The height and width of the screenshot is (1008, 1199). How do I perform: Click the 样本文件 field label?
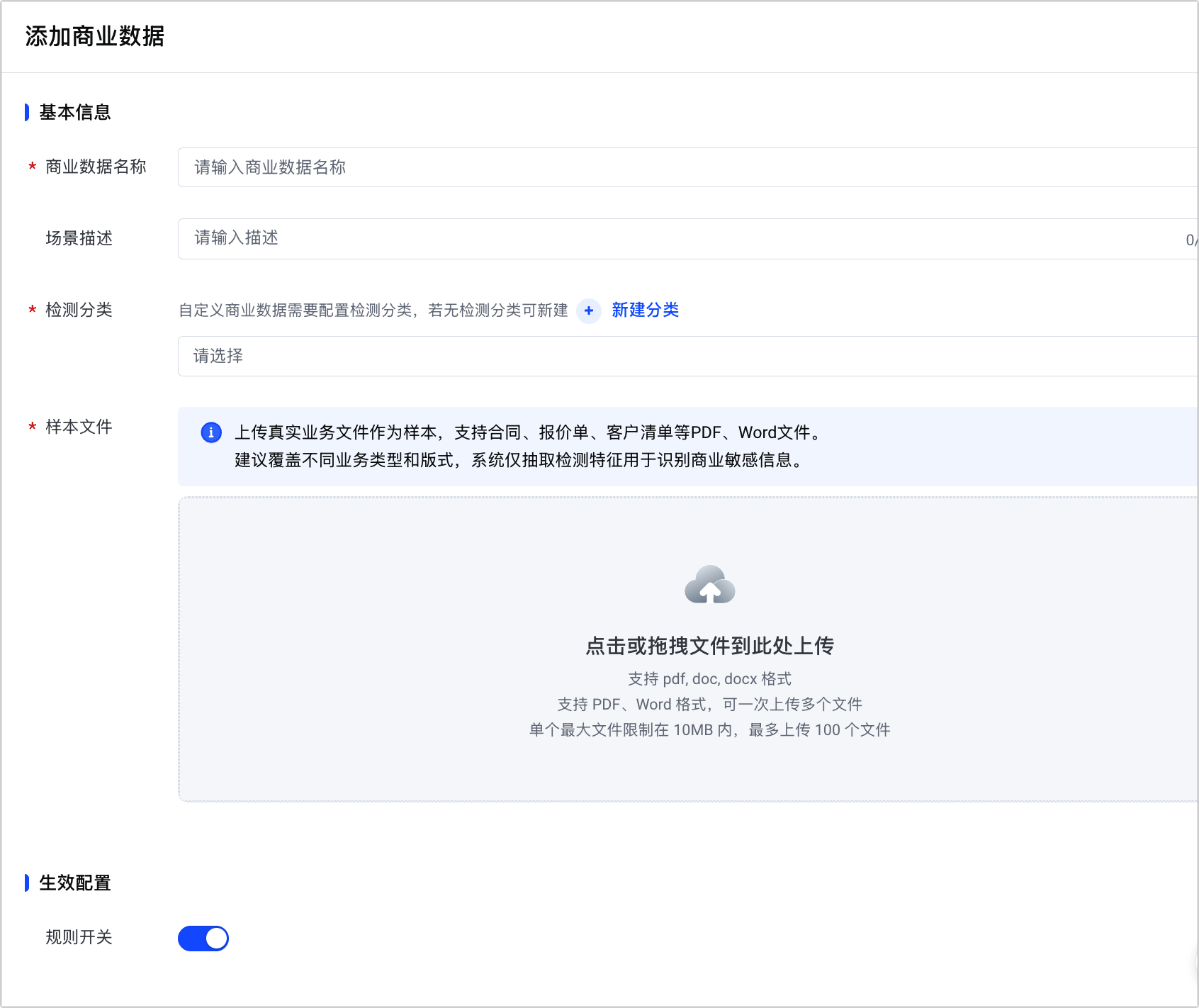[79, 427]
